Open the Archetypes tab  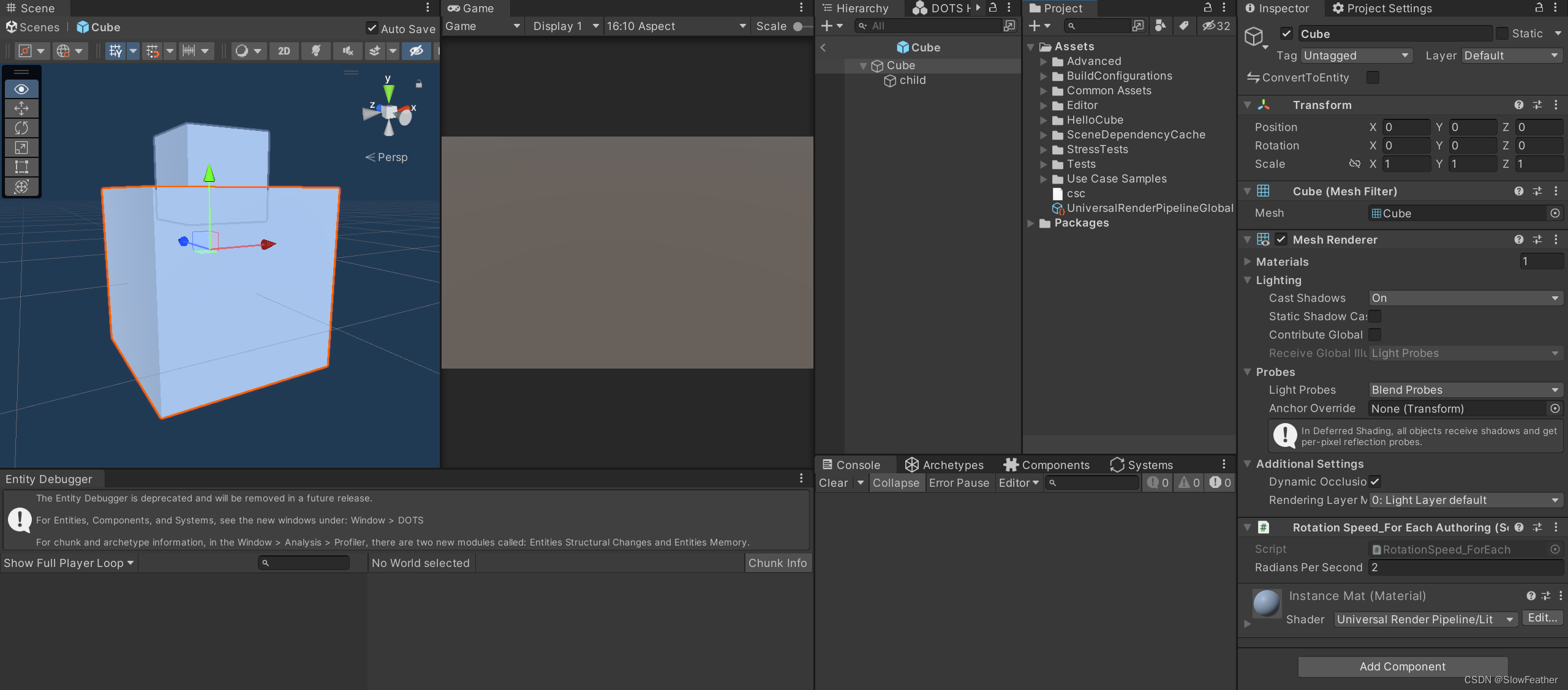[944, 465]
